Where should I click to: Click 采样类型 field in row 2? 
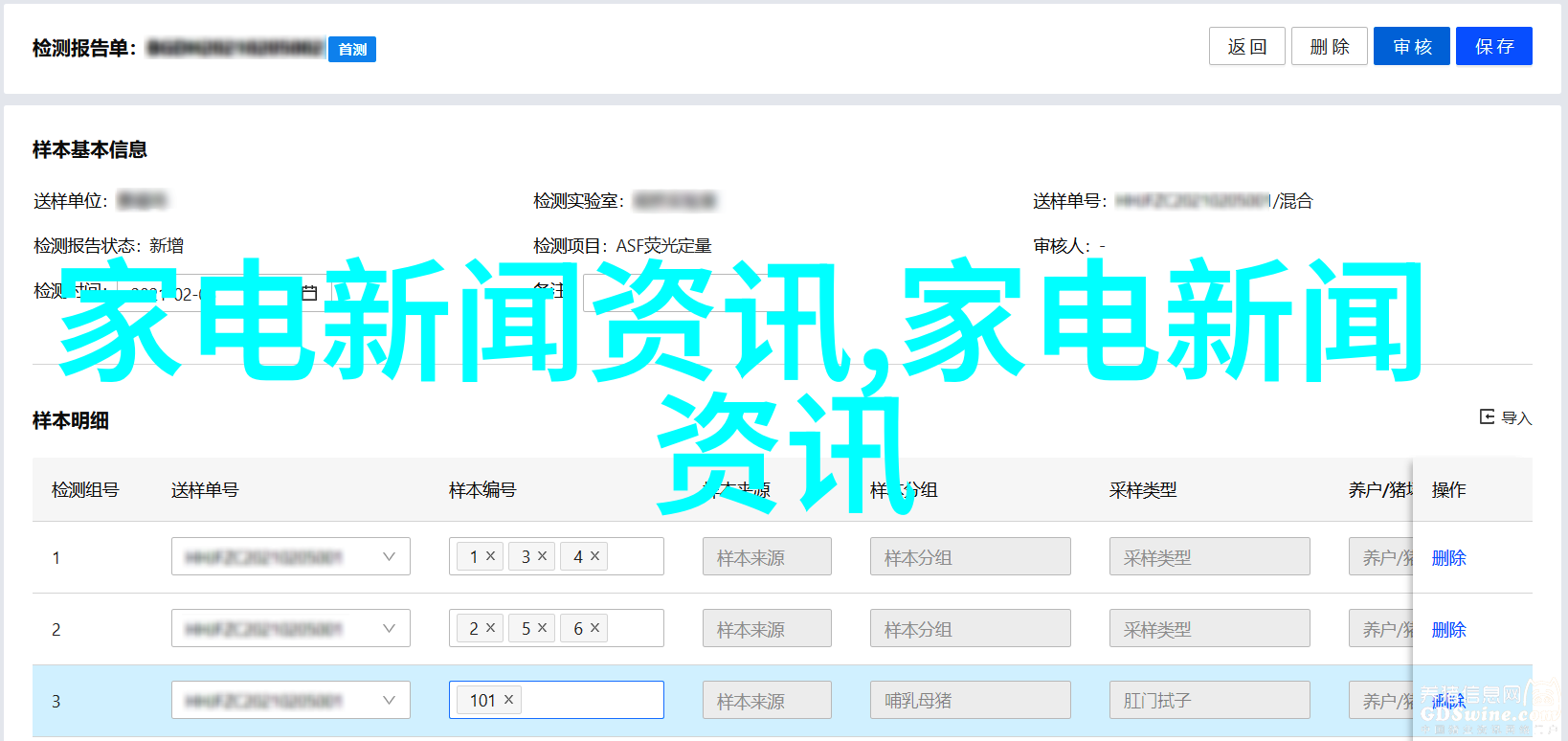1209,628
